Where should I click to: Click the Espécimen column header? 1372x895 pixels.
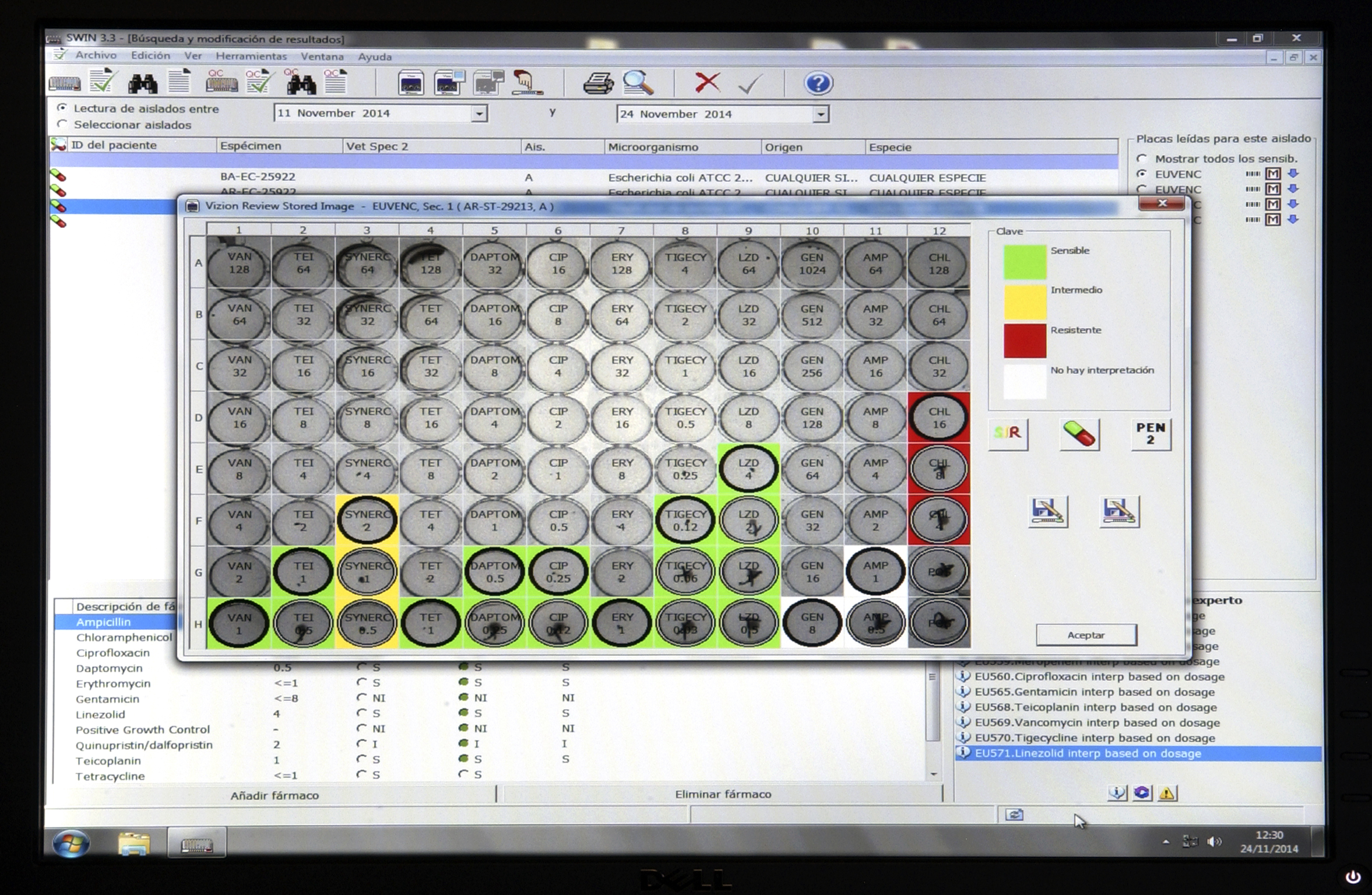point(279,146)
